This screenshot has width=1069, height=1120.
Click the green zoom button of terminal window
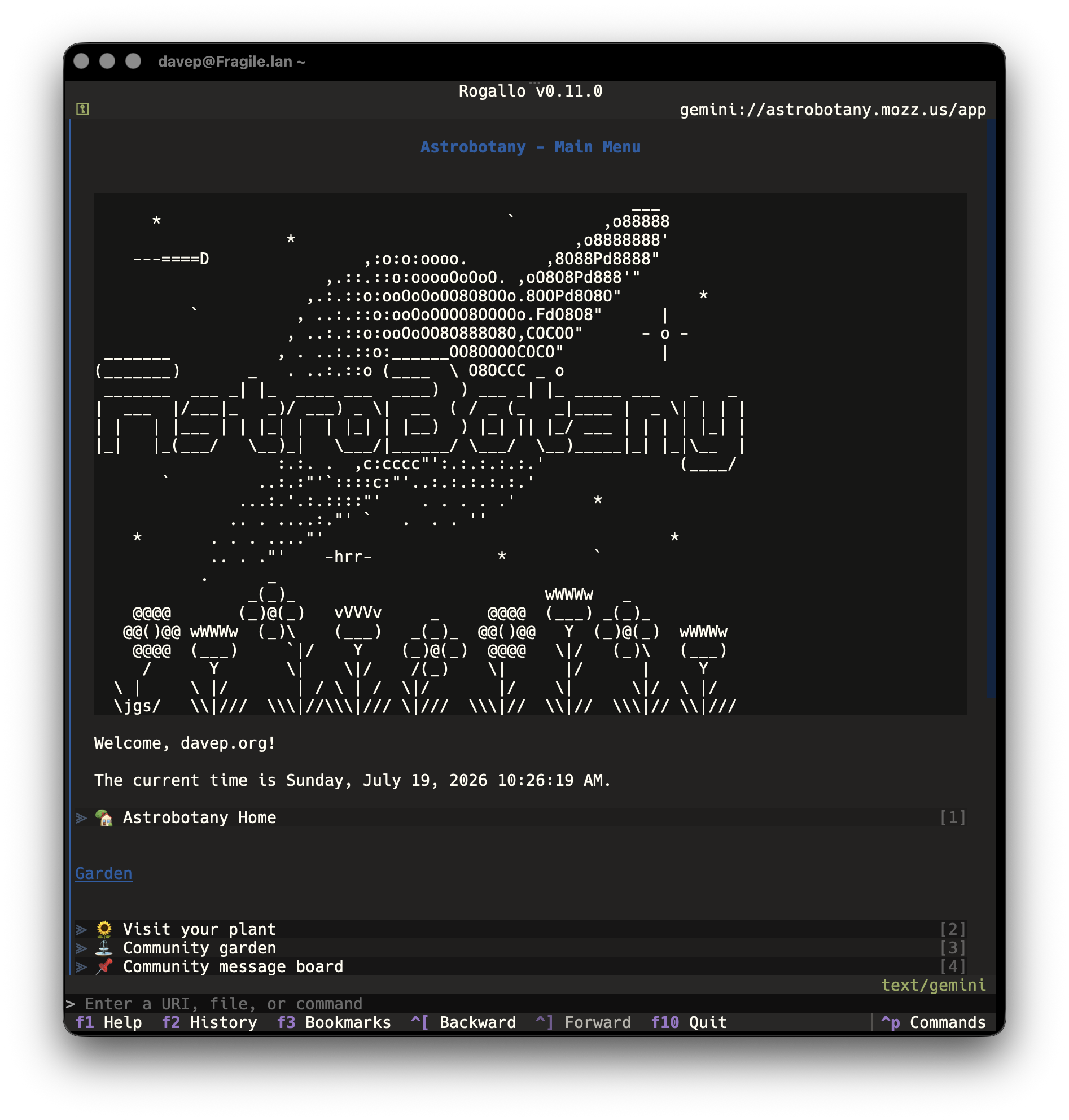[x=133, y=61]
